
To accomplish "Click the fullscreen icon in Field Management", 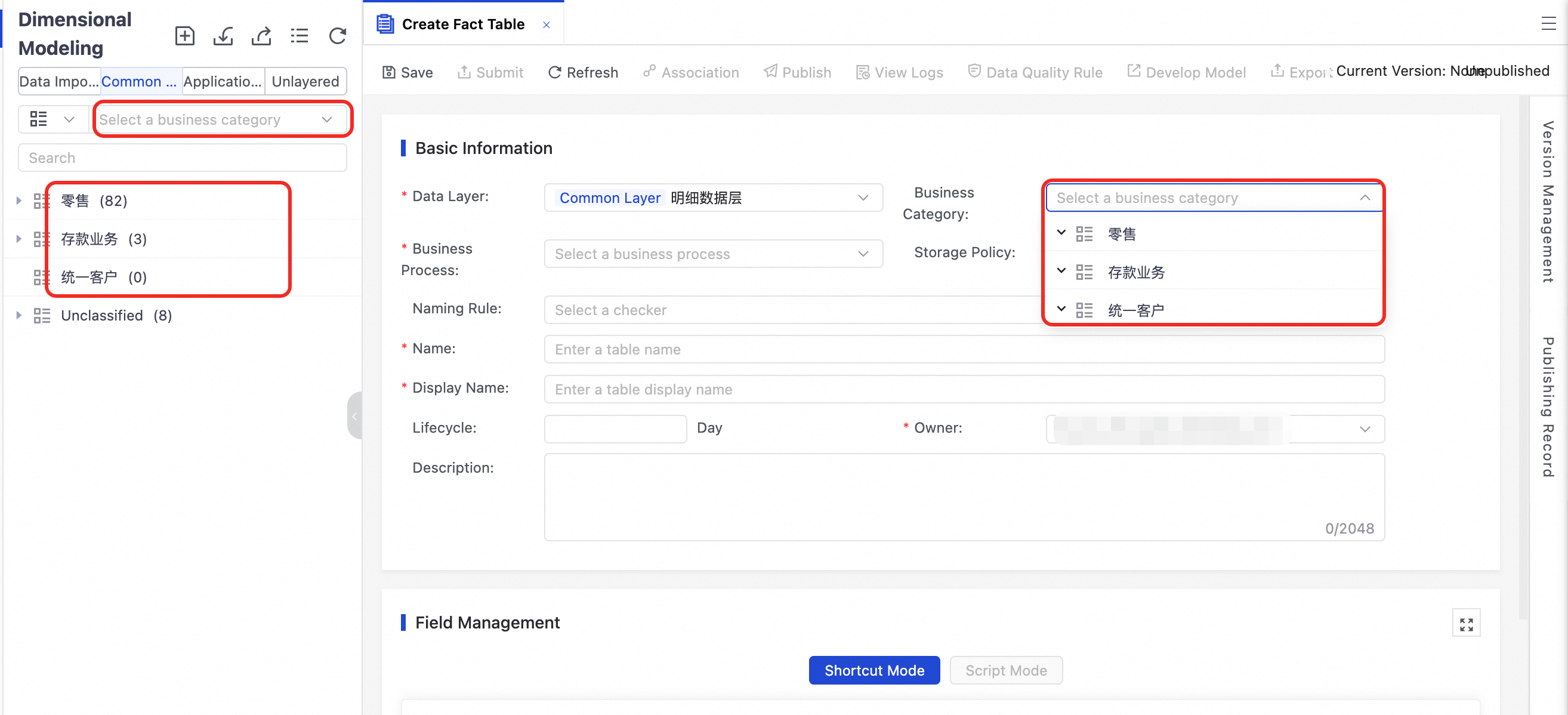I will [x=1466, y=624].
